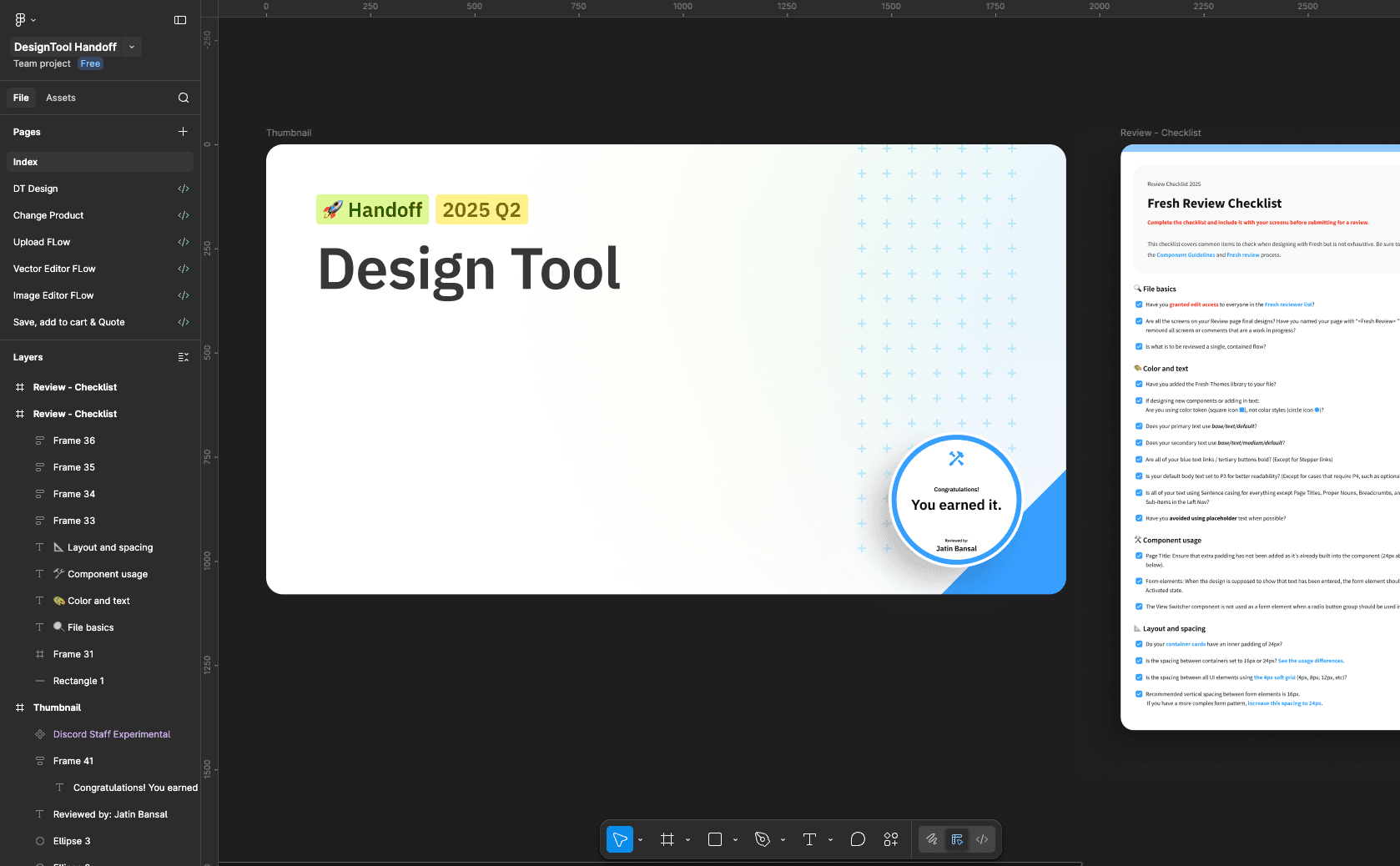
Task: Select the Rectangle shape tool
Action: coord(715,839)
